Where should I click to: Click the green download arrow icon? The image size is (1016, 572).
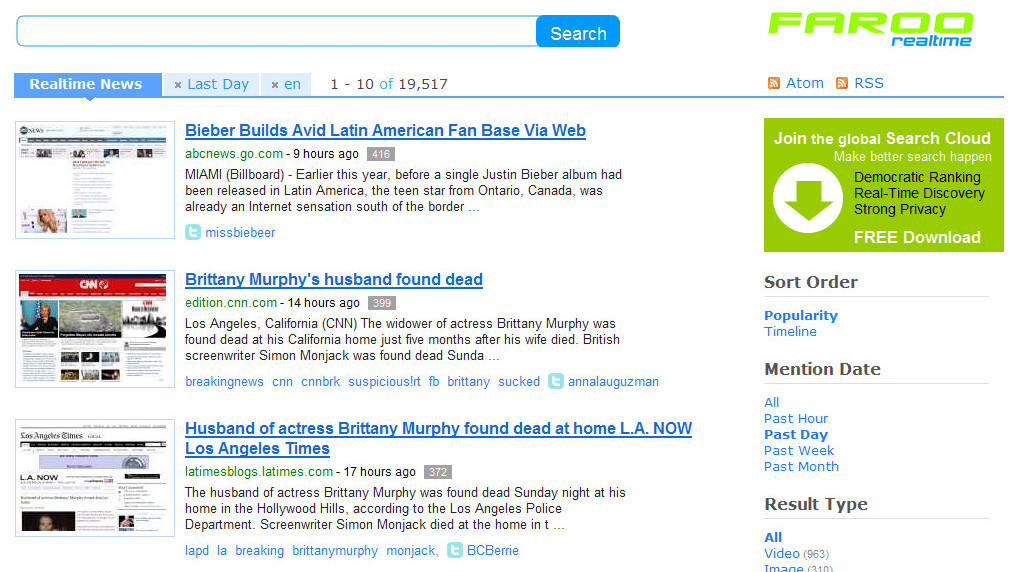(807, 198)
